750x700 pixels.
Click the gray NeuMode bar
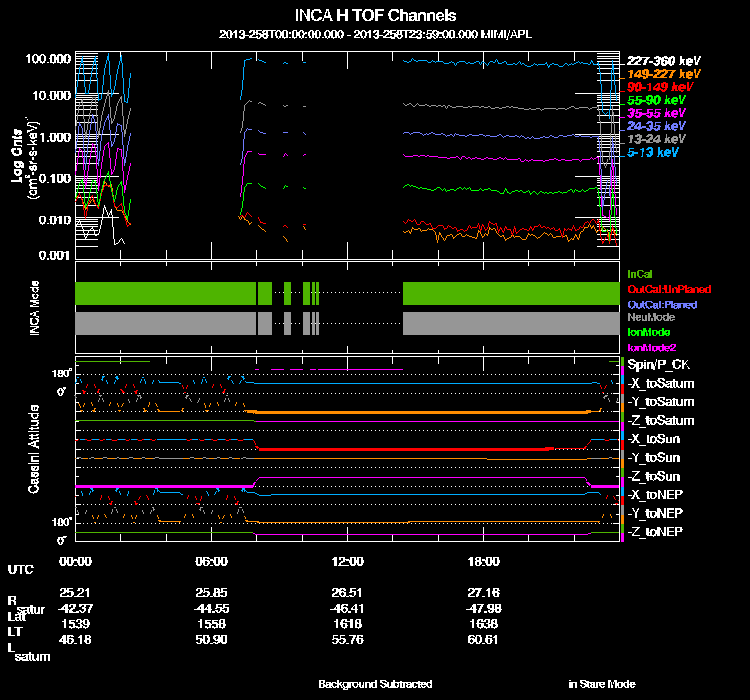tap(165, 323)
